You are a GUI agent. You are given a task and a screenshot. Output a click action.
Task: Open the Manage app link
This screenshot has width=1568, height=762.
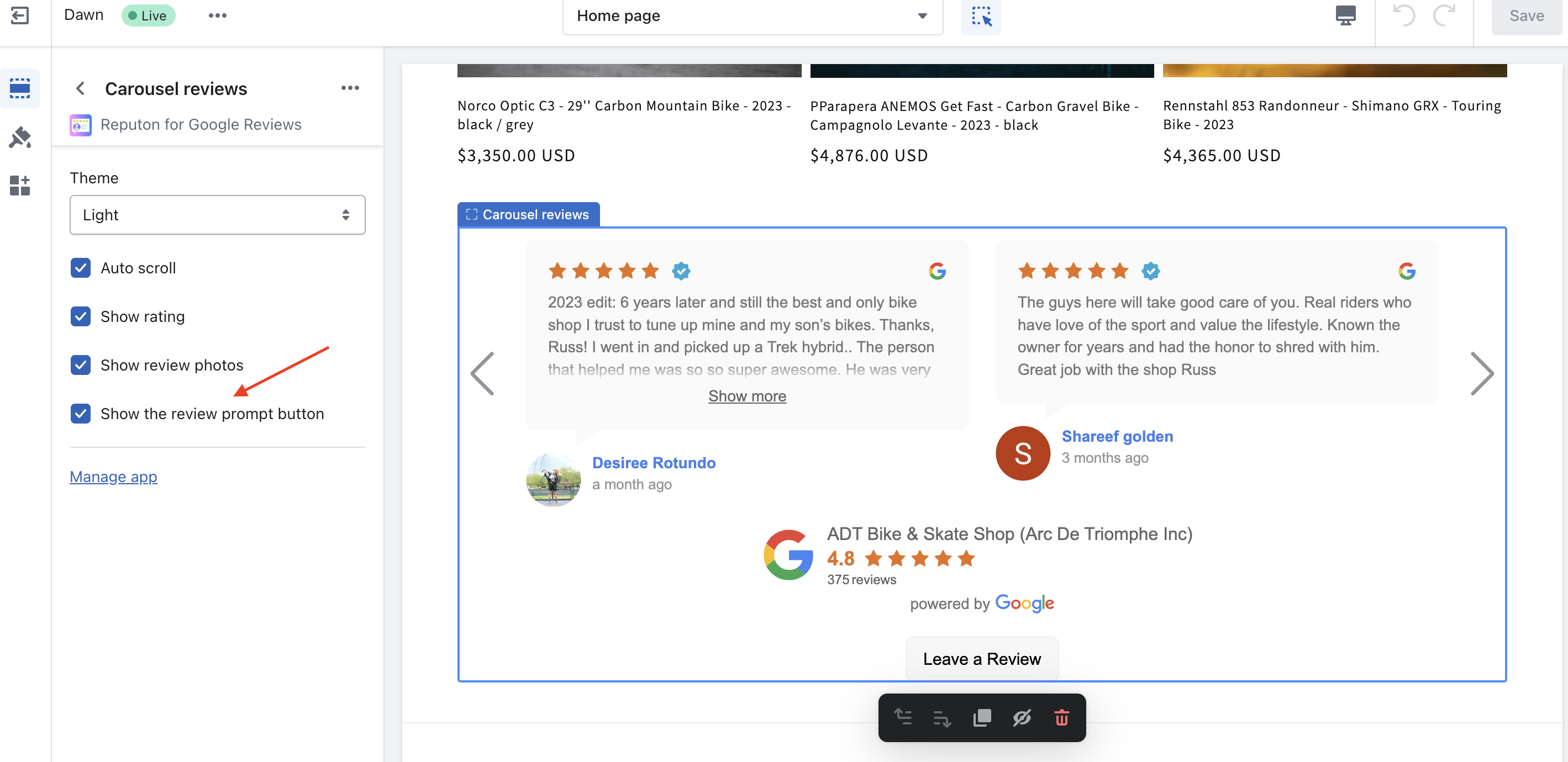pos(113,477)
